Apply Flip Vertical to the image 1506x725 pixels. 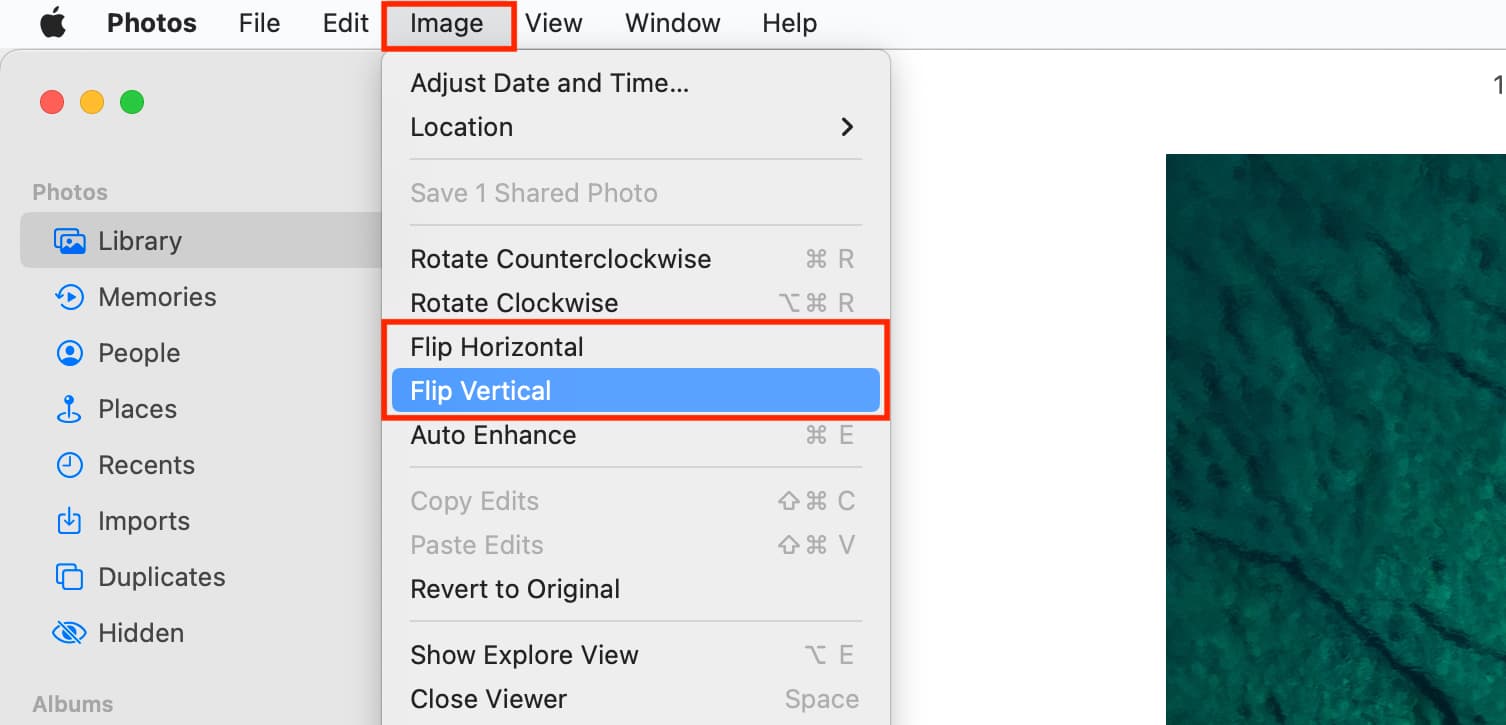(480, 390)
